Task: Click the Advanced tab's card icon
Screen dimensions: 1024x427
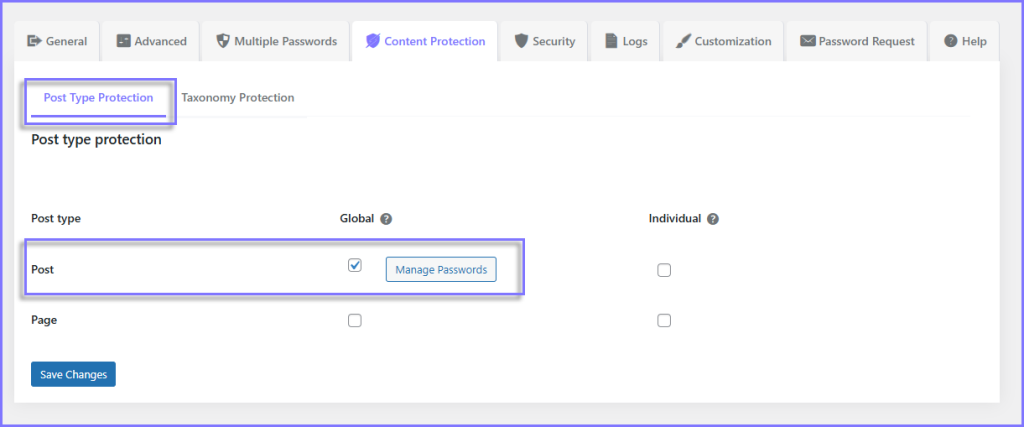Action: (x=123, y=41)
